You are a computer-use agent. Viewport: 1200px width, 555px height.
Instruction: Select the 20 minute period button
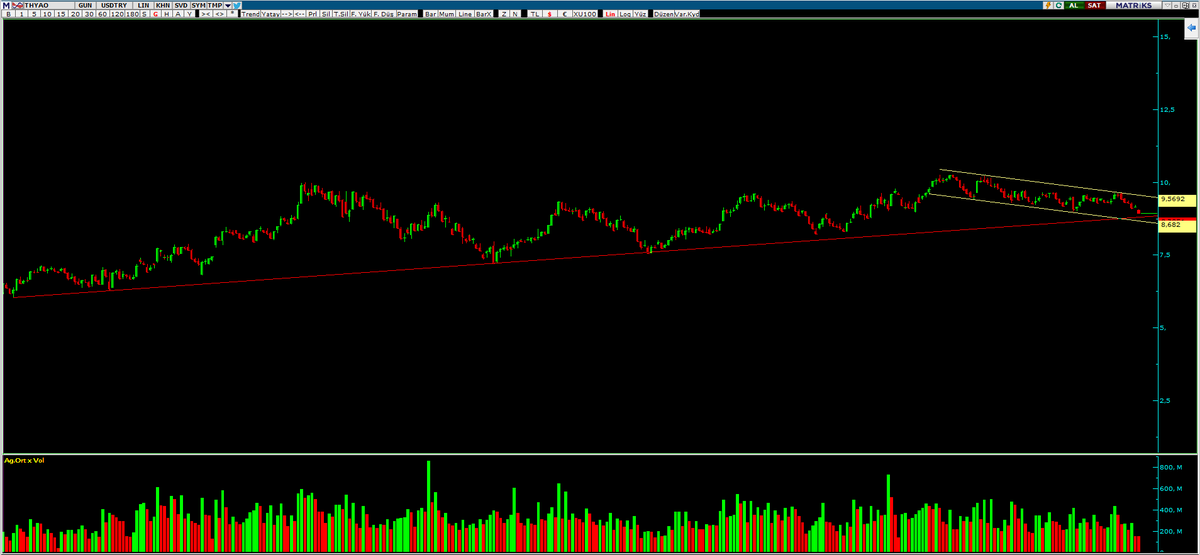tap(76, 14)
